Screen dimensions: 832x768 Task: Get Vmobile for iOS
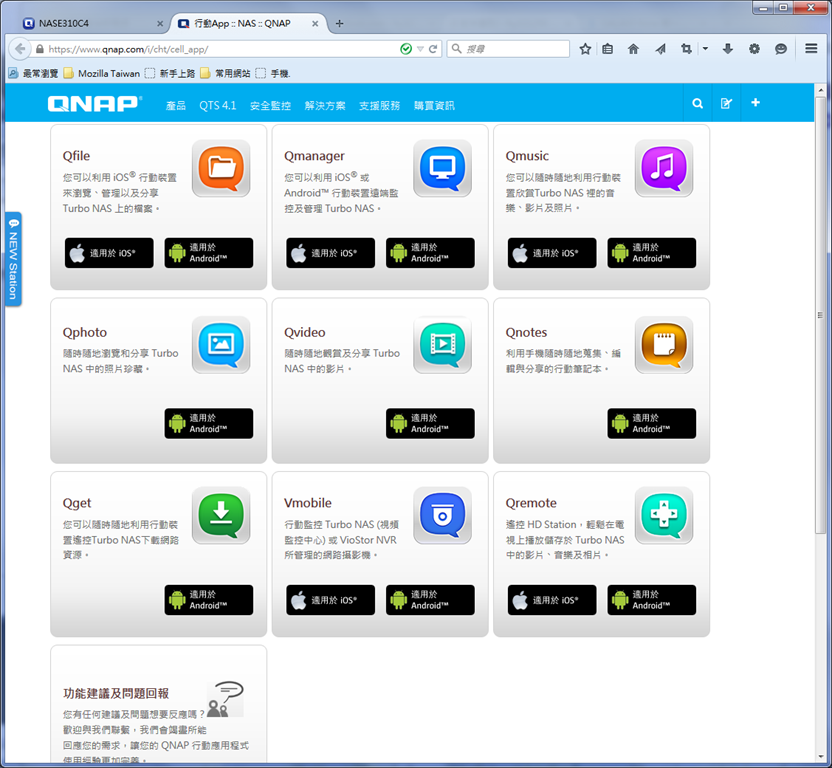331,600
